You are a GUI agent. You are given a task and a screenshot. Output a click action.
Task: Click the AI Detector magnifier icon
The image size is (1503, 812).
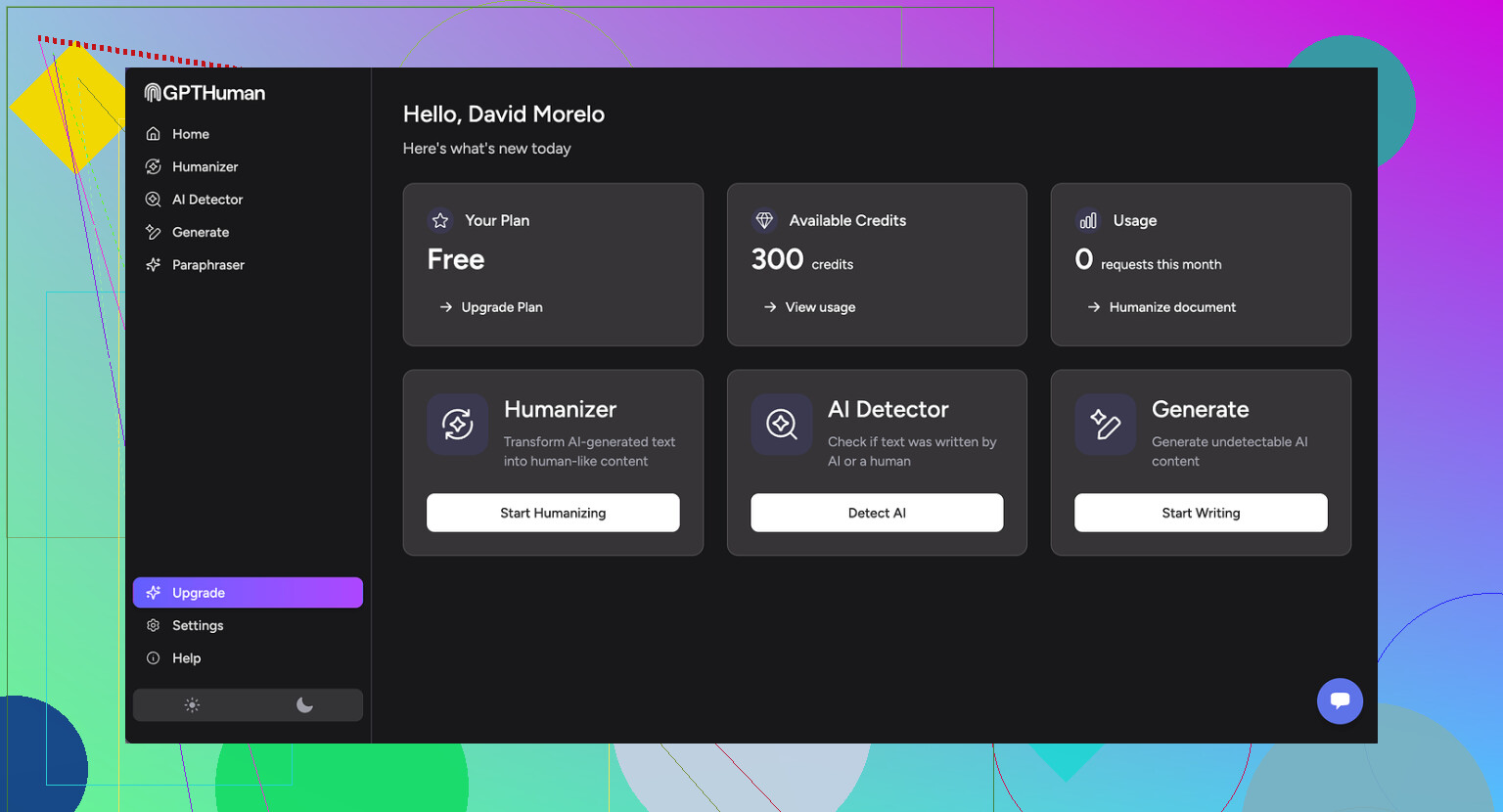point(781,425)
